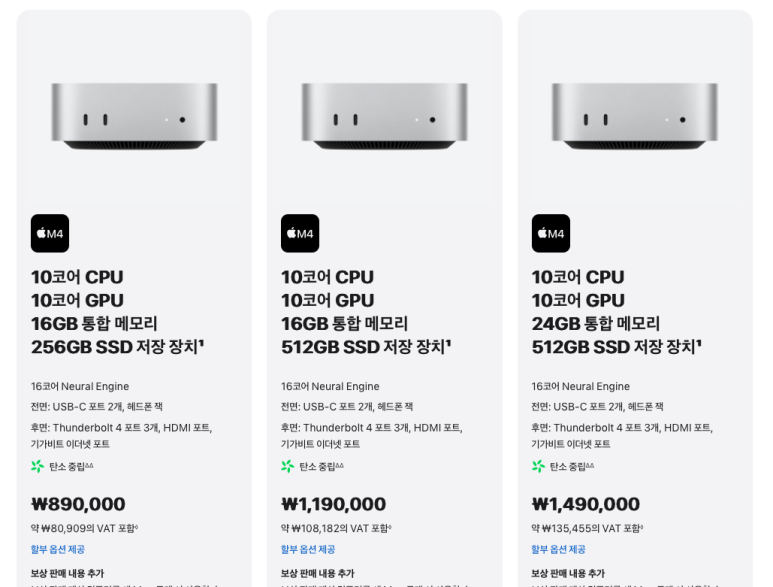Click 보상 판매 내용 추가 on the ₩1,190,000 card
Screen dimensions: 773x587
click(318, 573)
